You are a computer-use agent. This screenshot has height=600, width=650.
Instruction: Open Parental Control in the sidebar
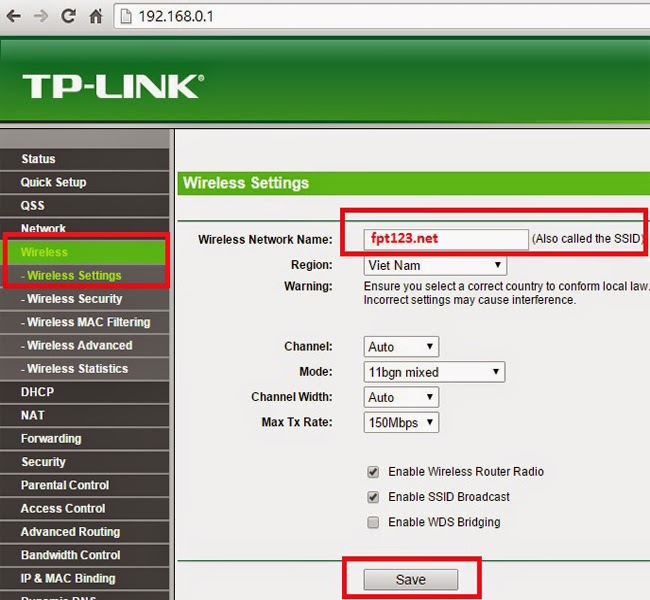pos(85,485)
